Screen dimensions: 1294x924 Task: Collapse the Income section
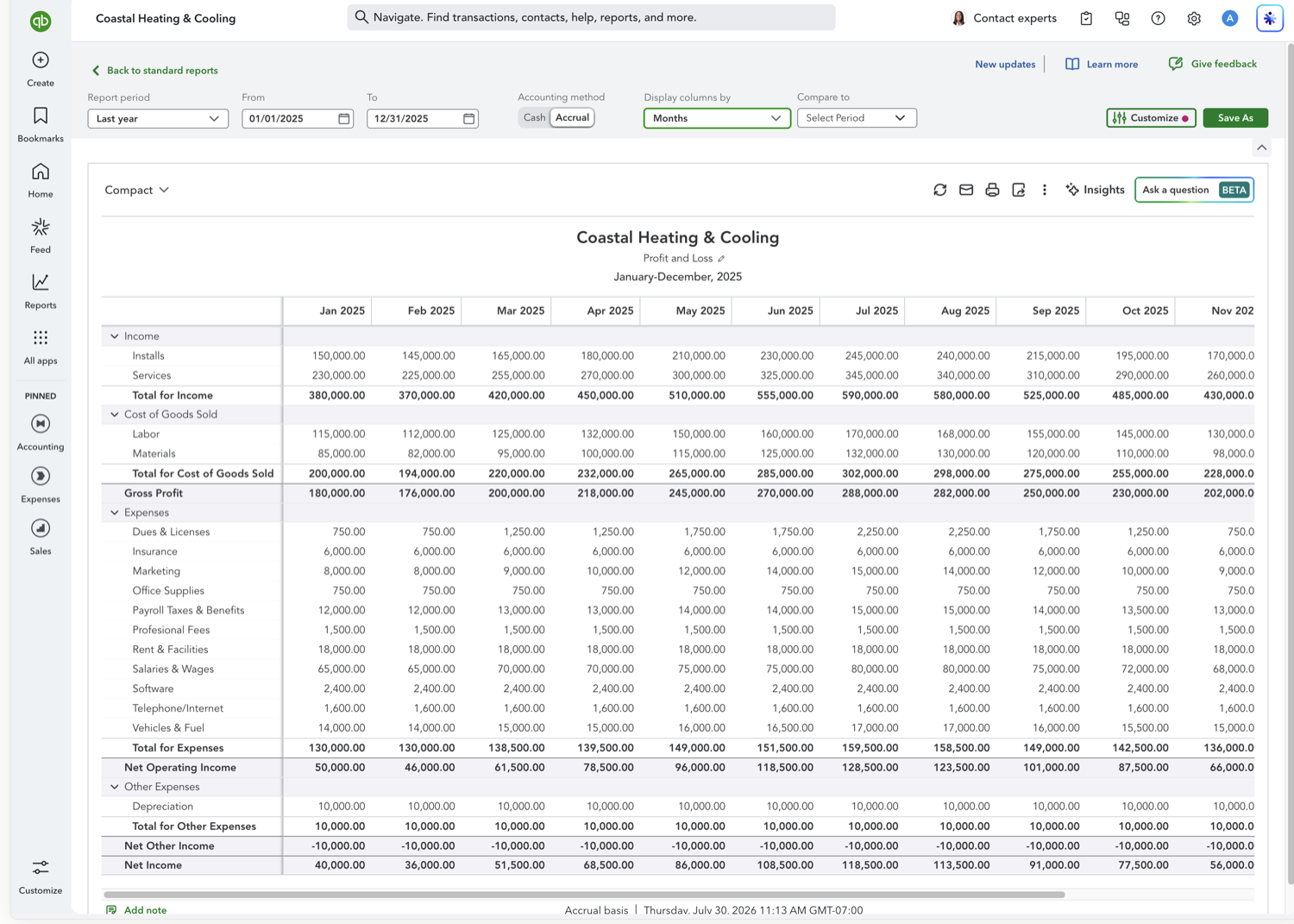pos(115,336)
